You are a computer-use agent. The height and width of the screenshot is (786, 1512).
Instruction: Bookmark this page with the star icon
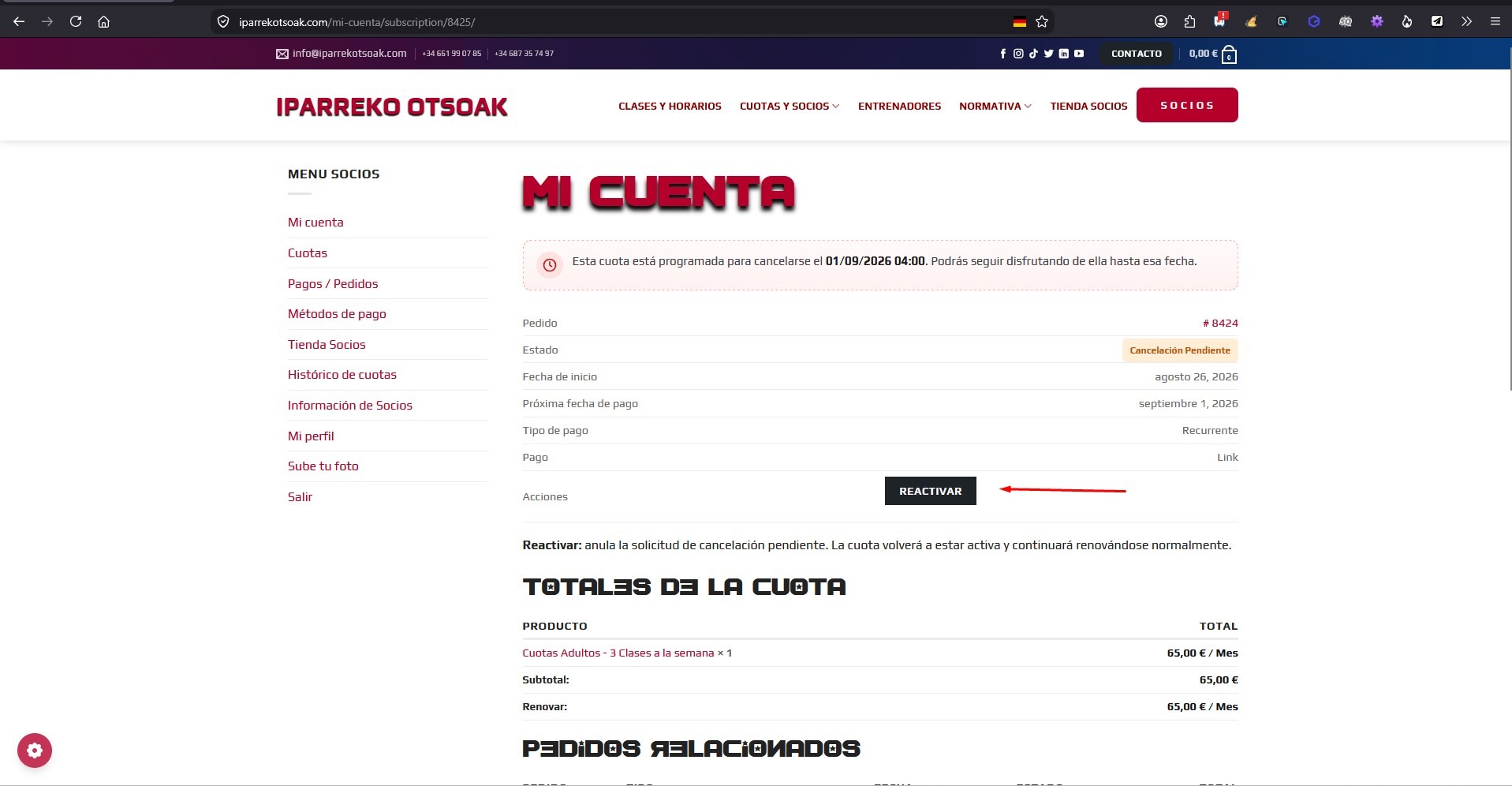[x=1042, y=22]
